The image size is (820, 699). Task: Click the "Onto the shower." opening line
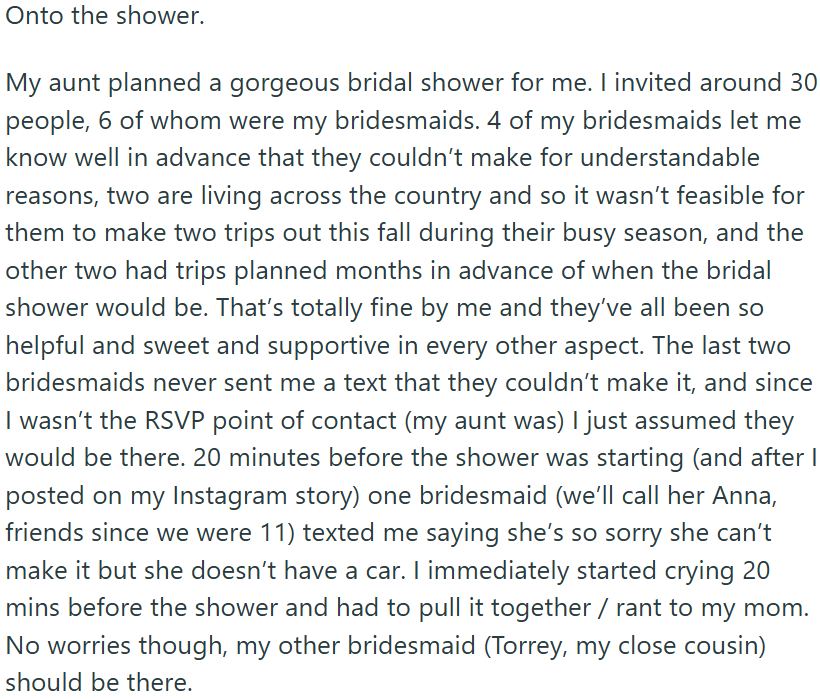pyautogui.click(x=104, y=18)
